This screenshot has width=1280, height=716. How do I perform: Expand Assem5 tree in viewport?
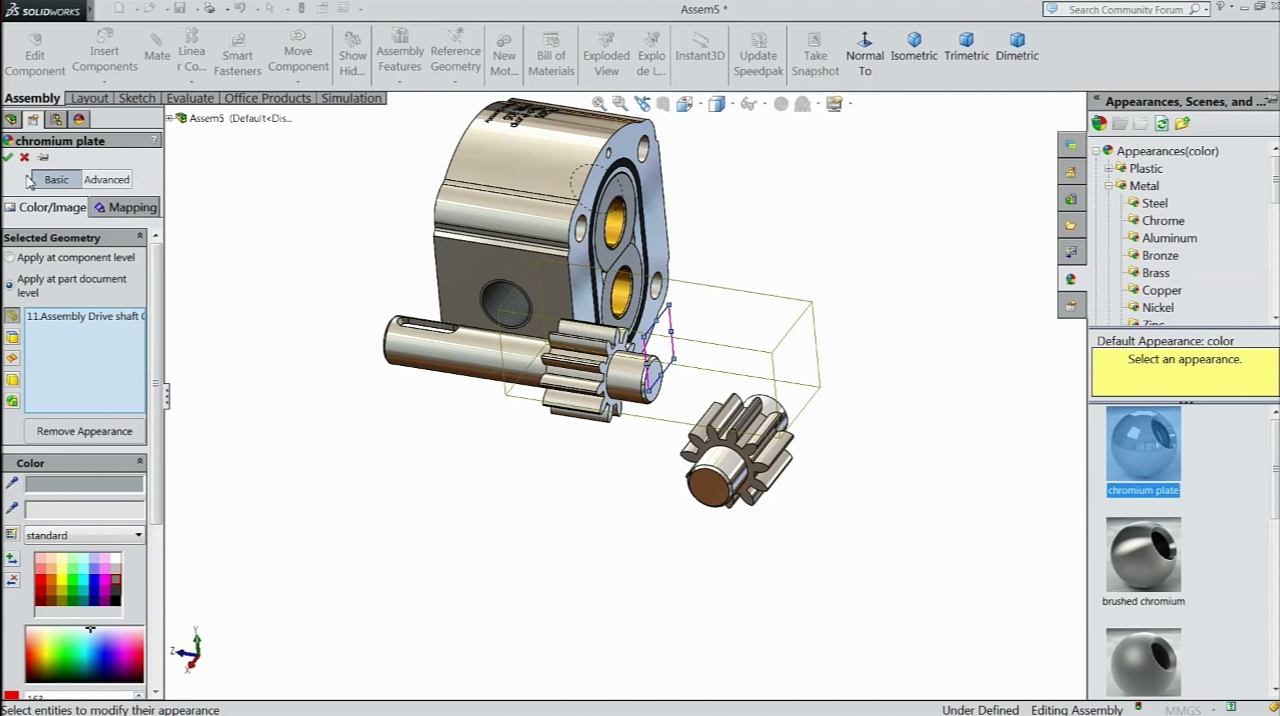171,118
